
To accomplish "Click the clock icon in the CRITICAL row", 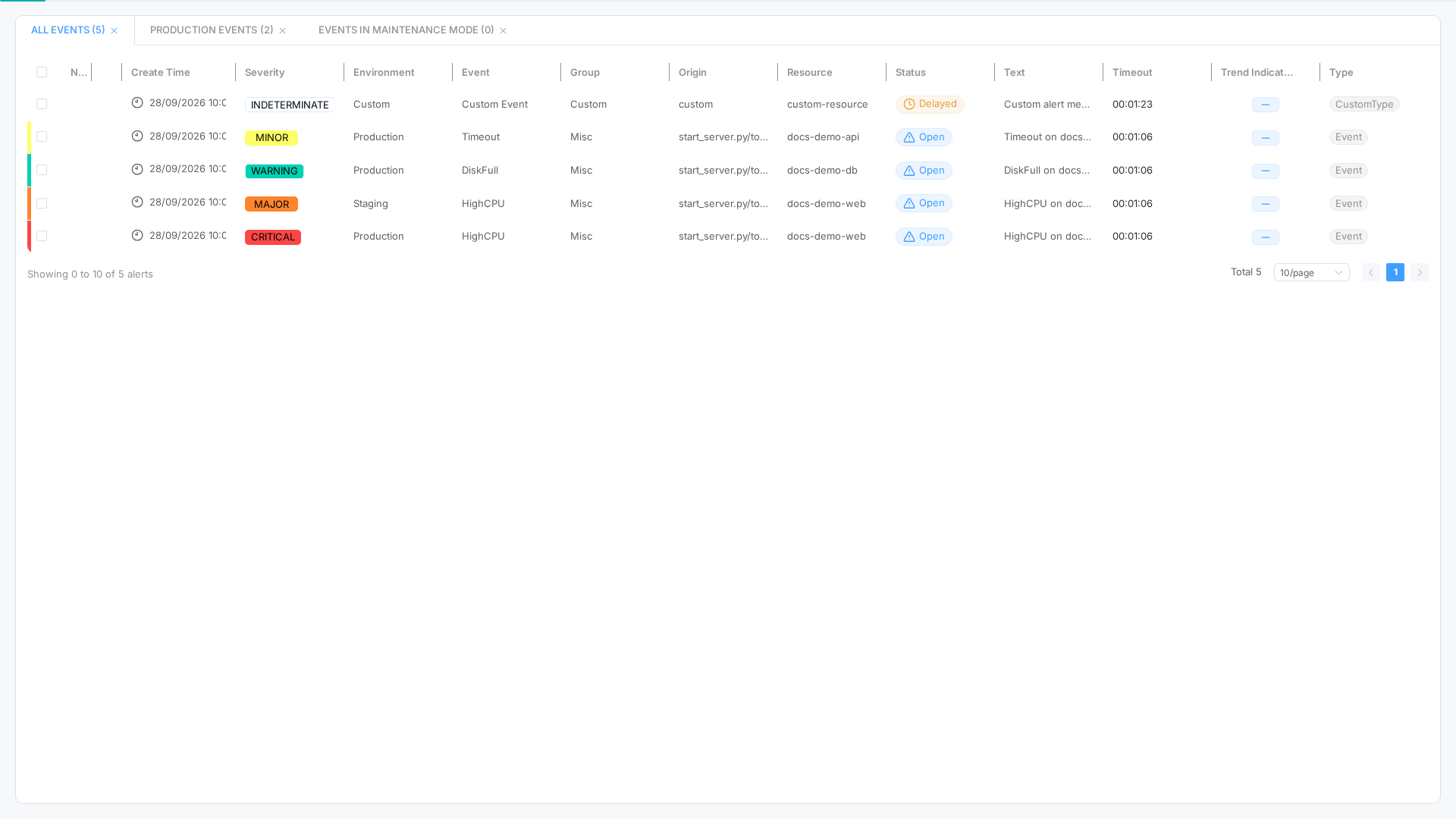I will [x=137, y=235].
